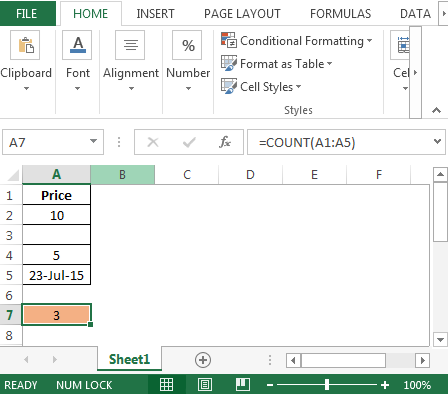Select the cell containing 23-Jul-15
Viewport: 448px width, 394px height.
56,275
